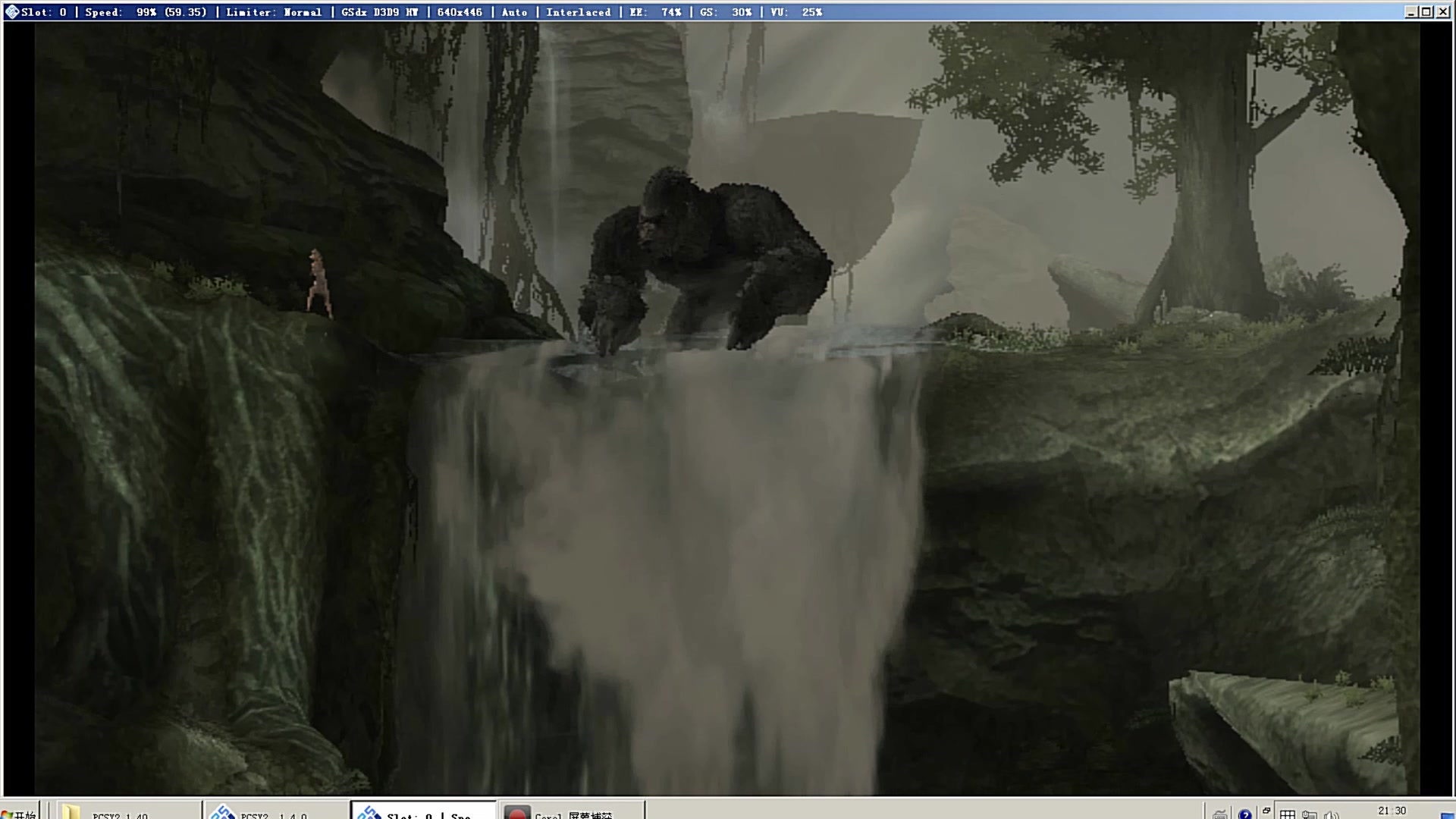Open the volume speaker tray icon

1331,814
